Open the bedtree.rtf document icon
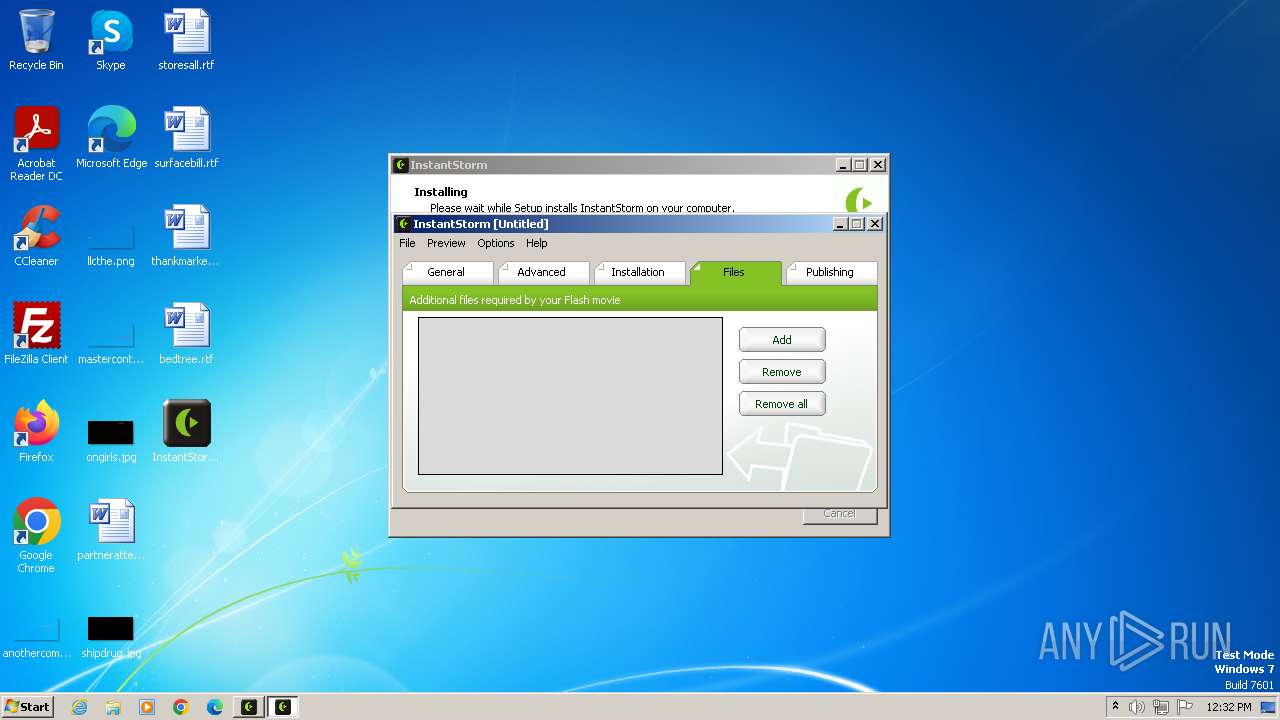The image size is (1280, 720). [x=186, y=334]
